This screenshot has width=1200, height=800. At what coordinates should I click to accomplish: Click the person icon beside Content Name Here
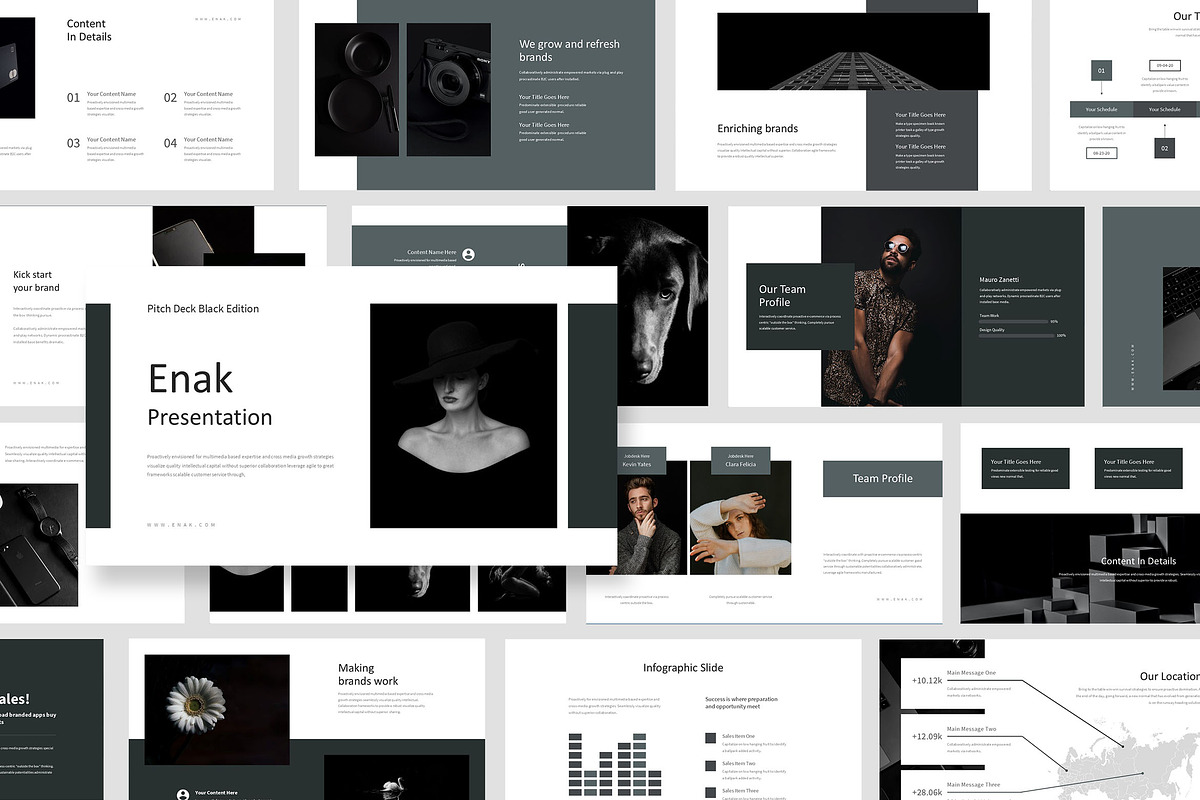click(x=469, y=255)
